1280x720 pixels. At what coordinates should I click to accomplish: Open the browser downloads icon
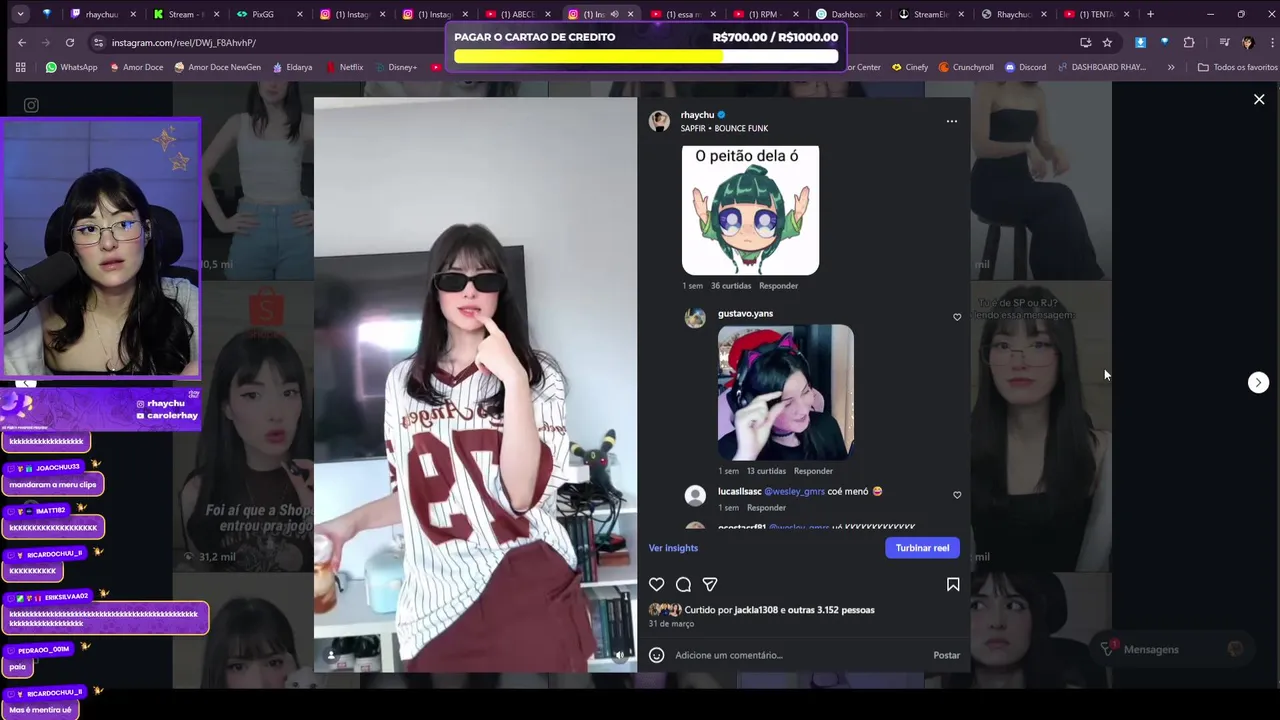click(1140, 42)
